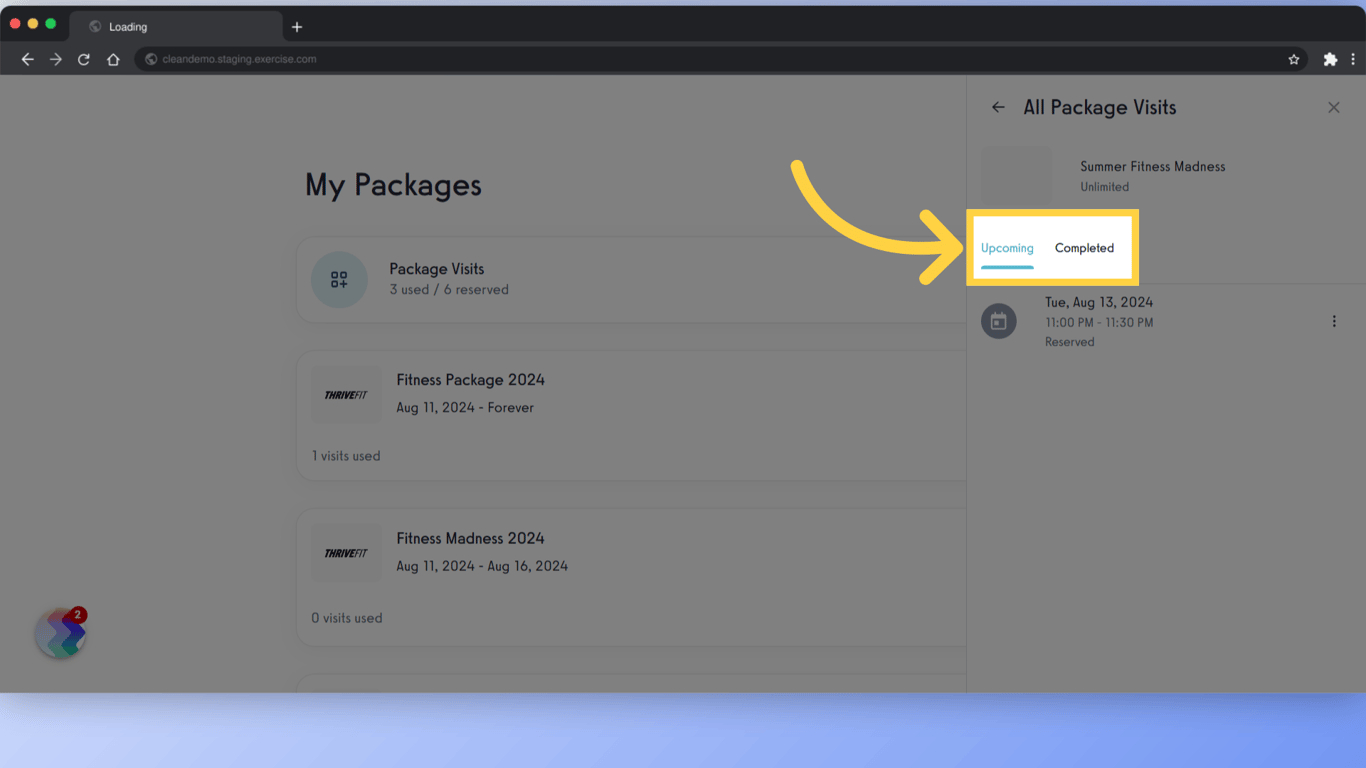
Task: Click the Summer Fitness Madness package thumbnail
Action: [x=1017, y=177]
